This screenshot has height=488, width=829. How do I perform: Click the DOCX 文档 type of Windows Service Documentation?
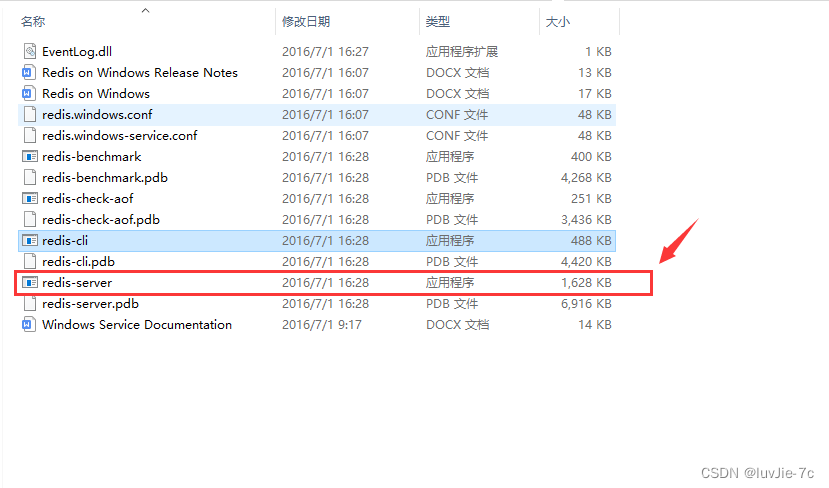click(x=457, y=324)
